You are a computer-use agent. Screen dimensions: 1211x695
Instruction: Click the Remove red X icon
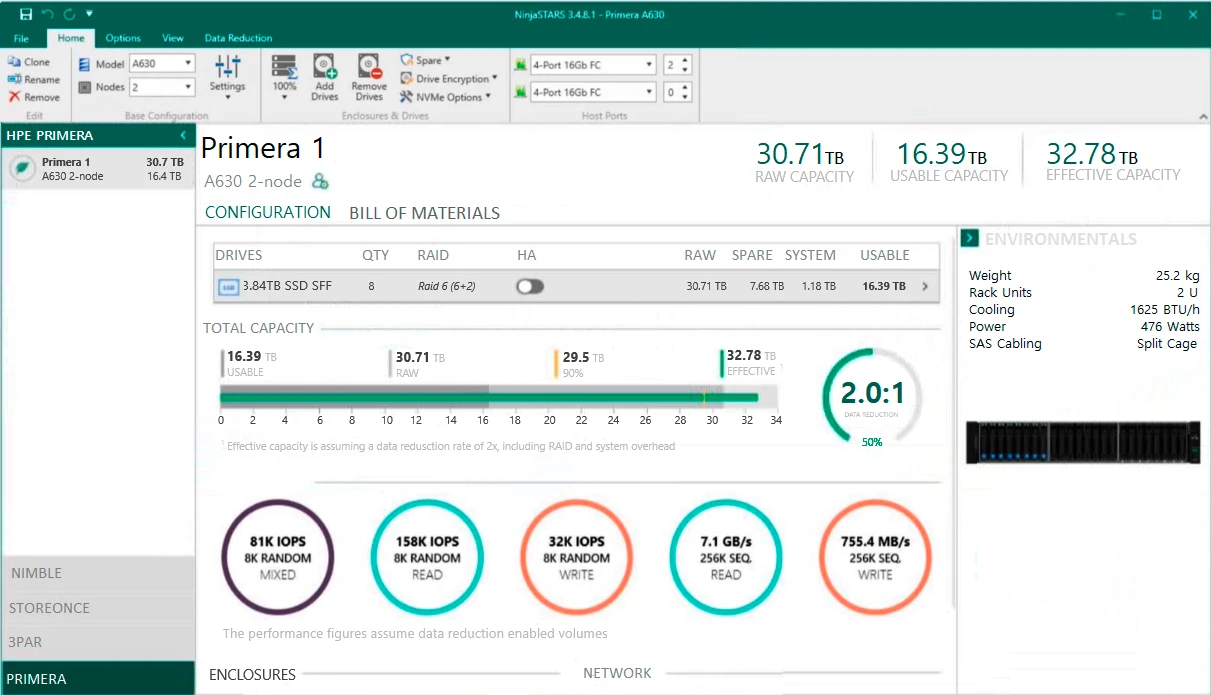tap(15, 97)
